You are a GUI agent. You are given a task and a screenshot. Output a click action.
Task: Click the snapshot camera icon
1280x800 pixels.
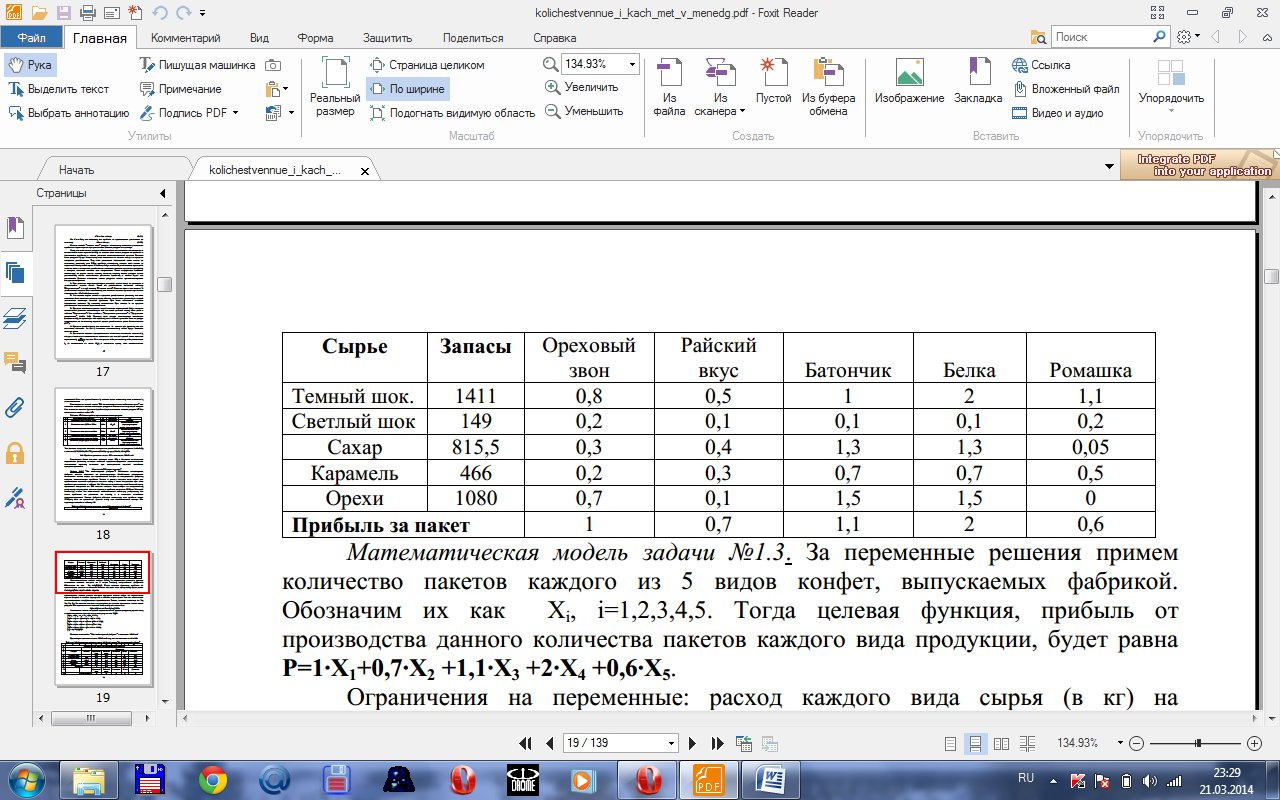coord(273,65)
